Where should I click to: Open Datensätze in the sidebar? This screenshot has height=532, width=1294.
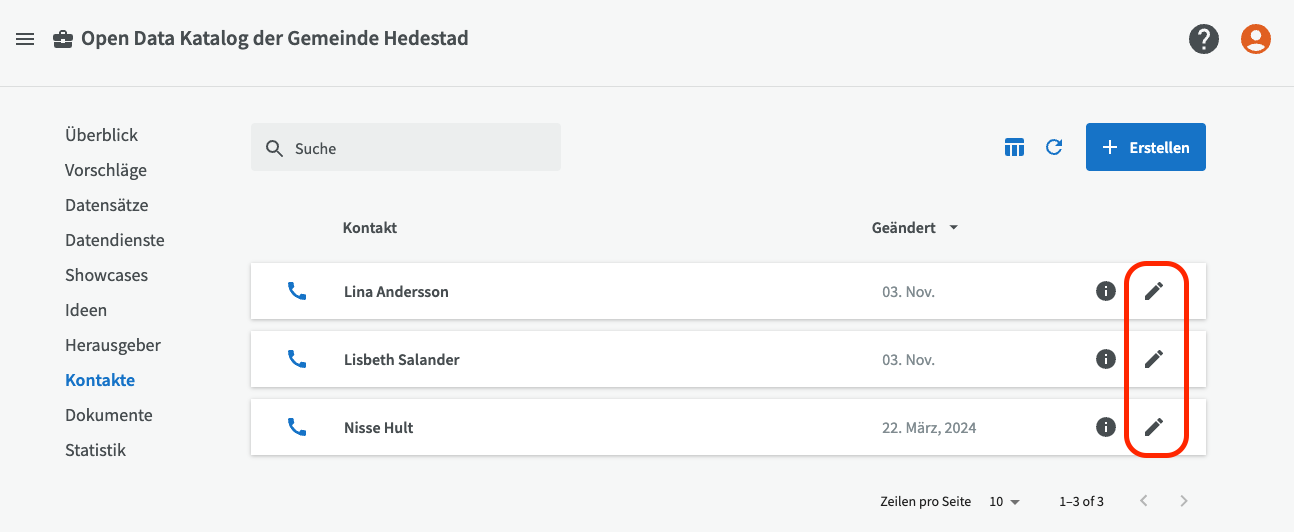106,205
